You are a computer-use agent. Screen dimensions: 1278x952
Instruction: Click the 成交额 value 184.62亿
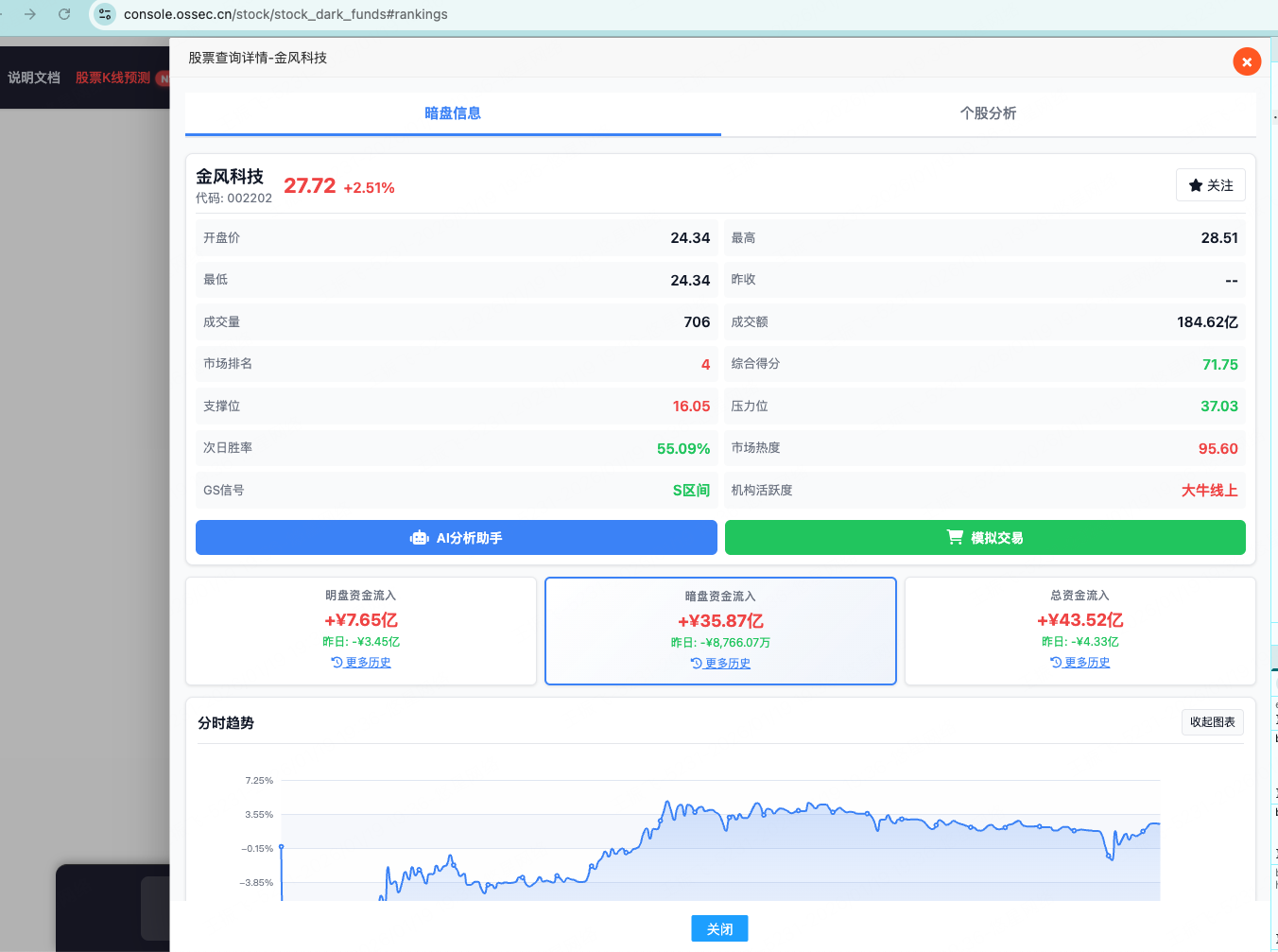[x=1207, y=322]
